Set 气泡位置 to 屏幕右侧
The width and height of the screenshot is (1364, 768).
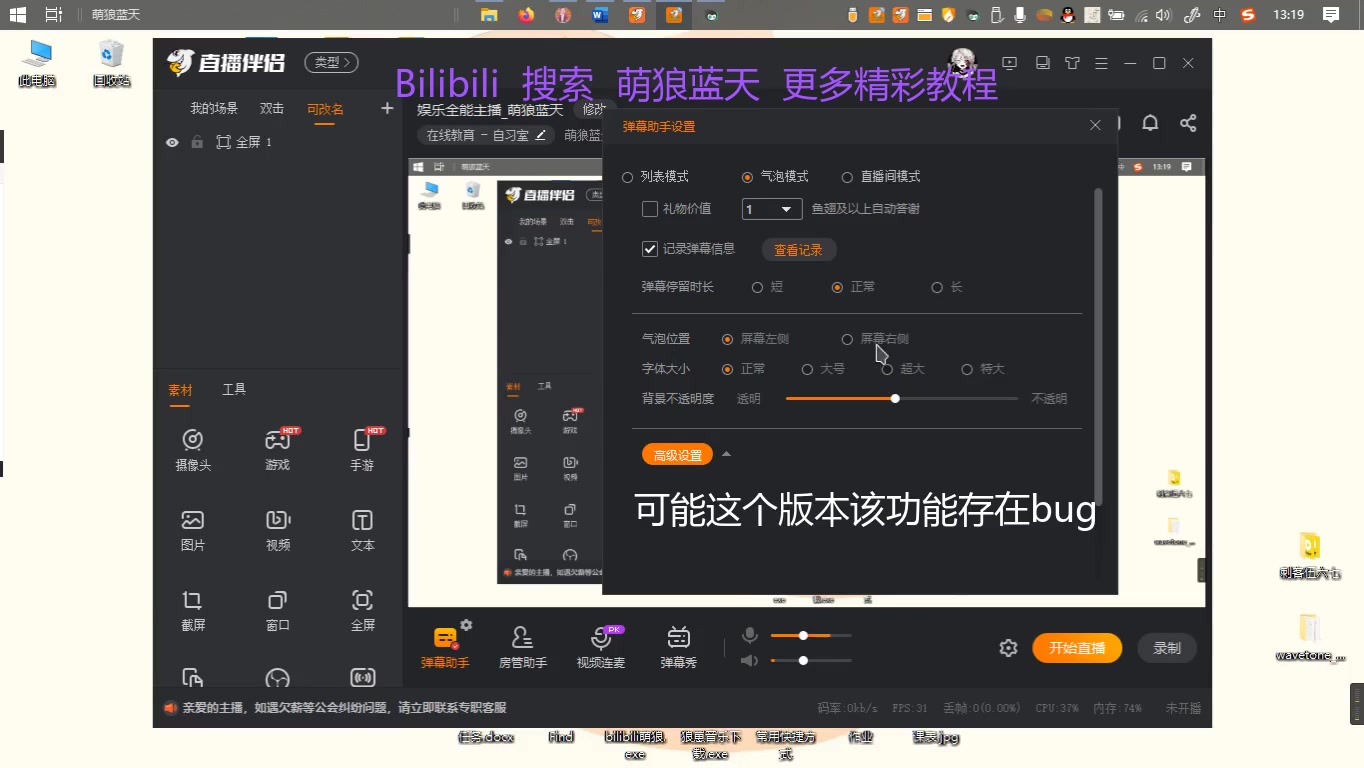pyautogui.click(x=847, y=339)
